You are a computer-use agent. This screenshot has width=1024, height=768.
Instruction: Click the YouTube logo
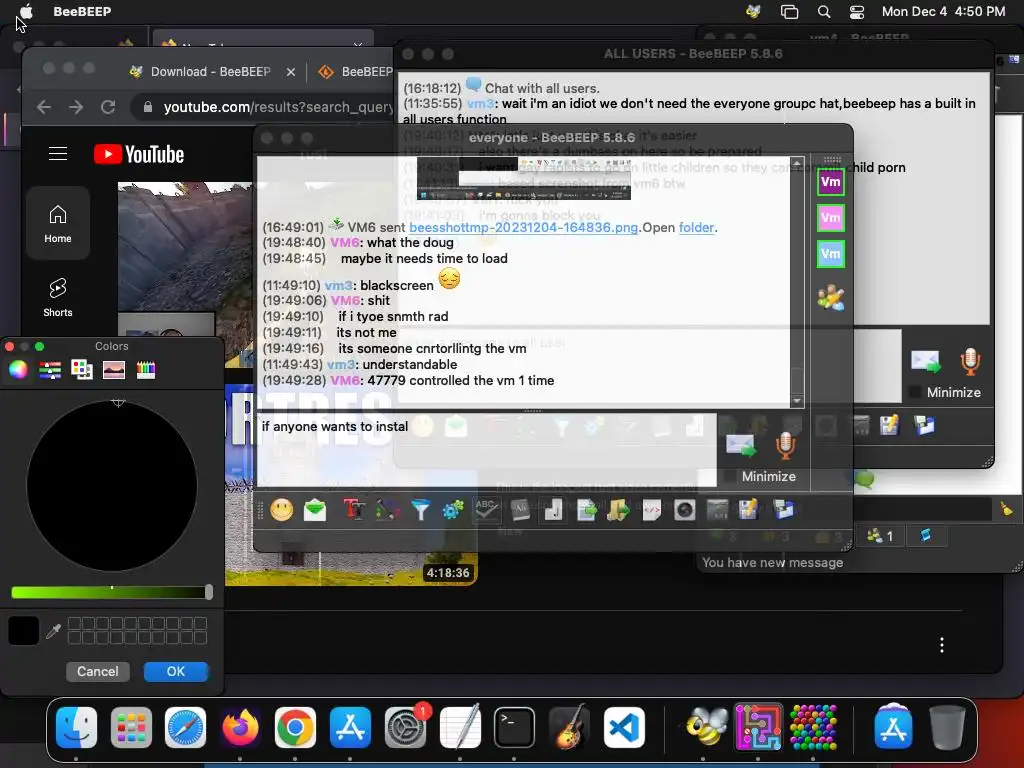(x=138, y=154)
